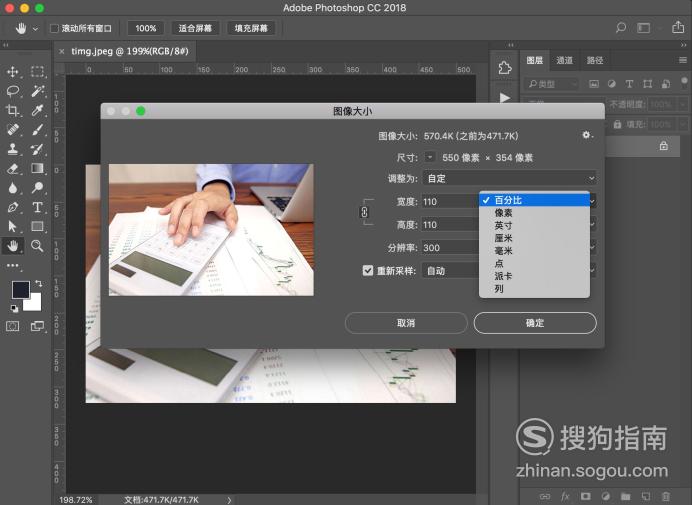Select the Zoom tool

coord(38,246)
